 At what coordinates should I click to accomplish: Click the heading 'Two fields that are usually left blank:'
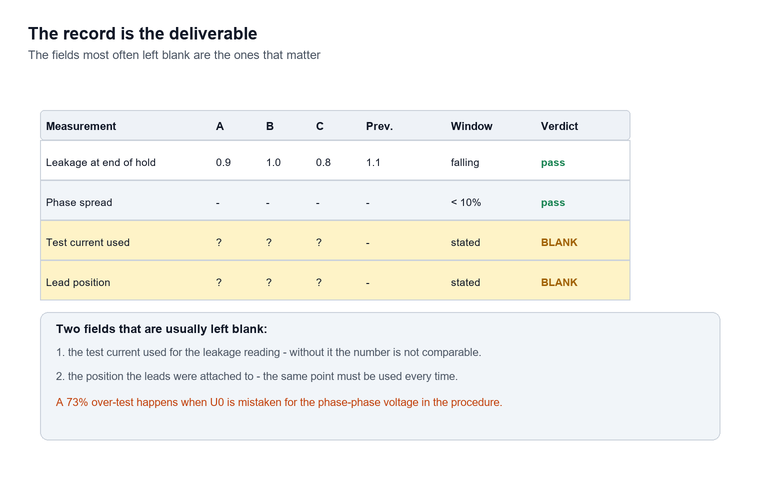pos(161,329)
